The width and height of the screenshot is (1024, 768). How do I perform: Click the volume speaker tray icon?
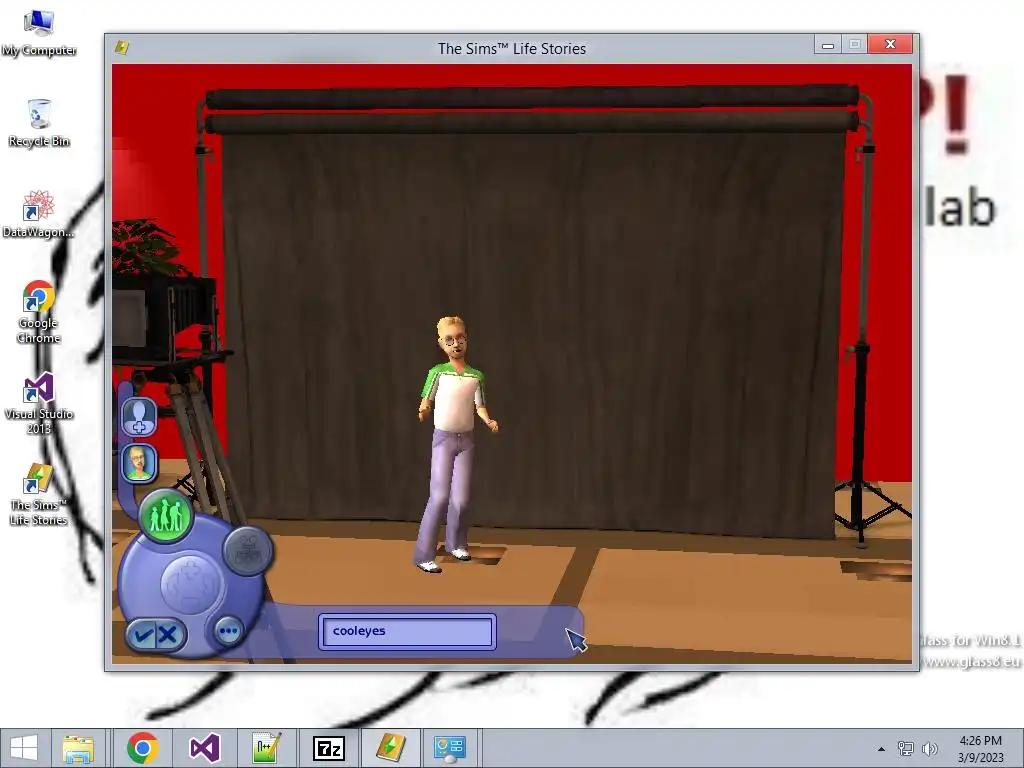coord(929,748)
